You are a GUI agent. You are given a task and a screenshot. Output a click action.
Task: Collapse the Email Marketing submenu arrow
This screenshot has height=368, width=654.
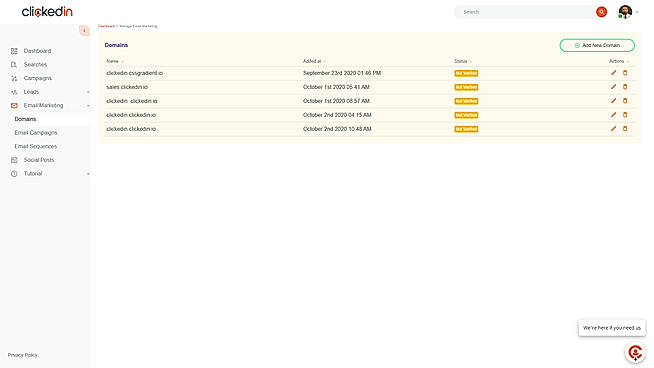click(x=88, y=106)
